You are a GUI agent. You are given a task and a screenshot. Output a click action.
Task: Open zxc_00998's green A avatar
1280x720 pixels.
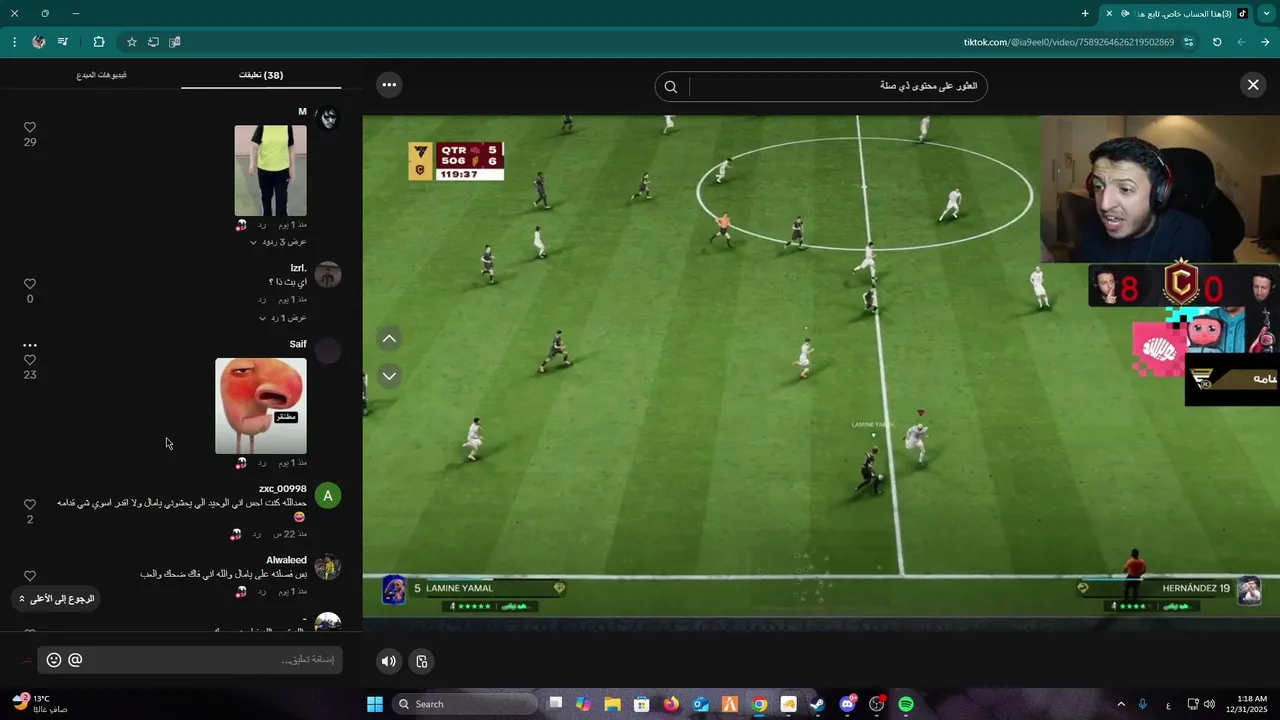coord(327,496)
